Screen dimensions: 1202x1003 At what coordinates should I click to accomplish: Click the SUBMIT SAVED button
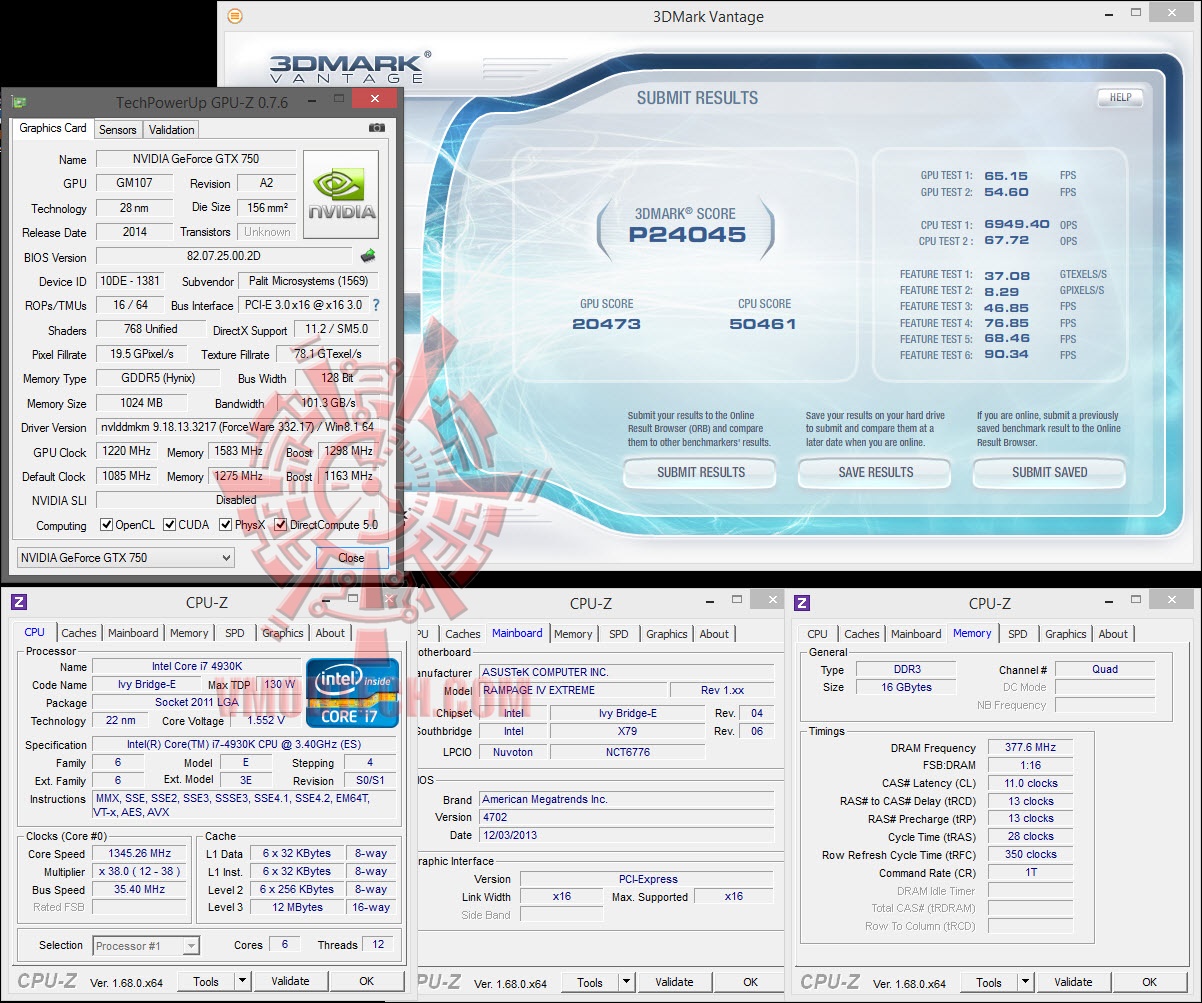[1049, 472]
